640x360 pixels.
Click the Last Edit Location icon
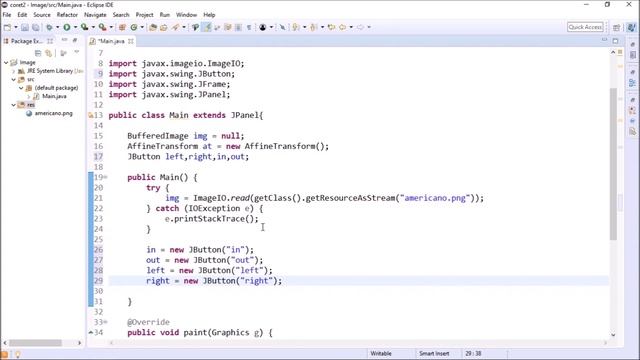(331, 27)
